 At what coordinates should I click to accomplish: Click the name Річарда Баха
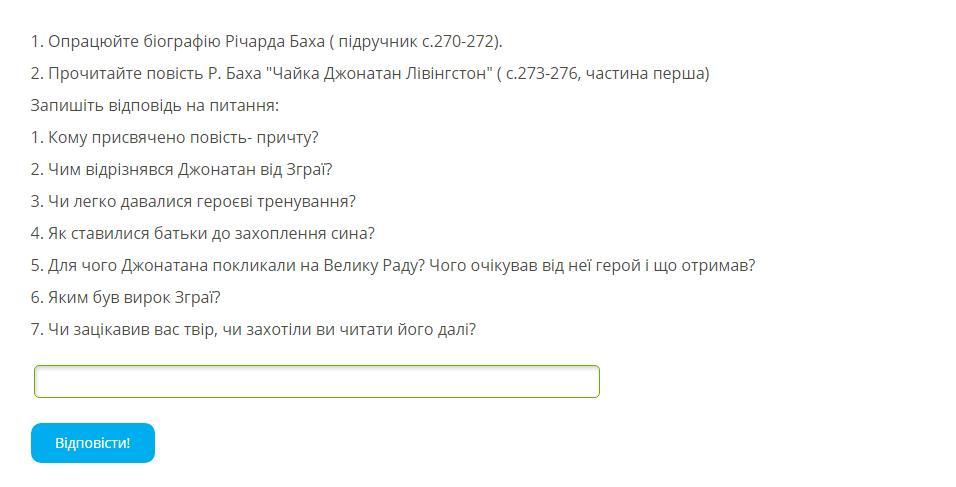[277, 42]
